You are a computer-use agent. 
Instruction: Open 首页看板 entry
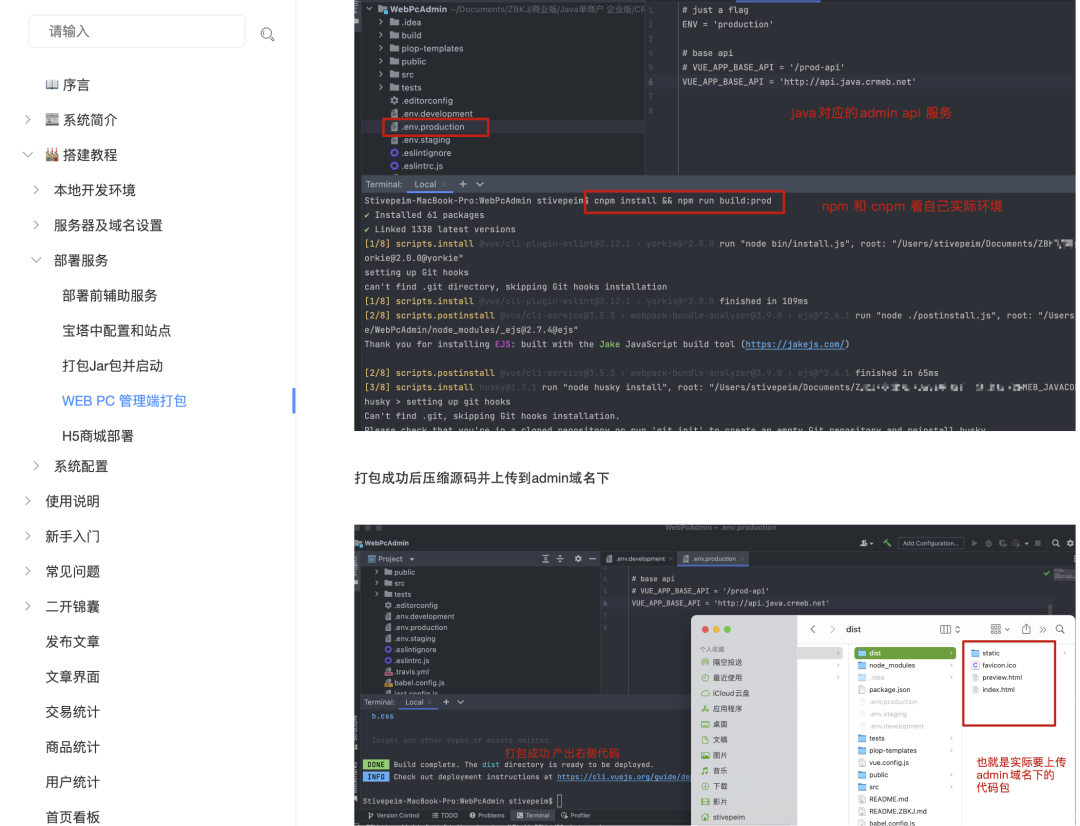(72, 817)
